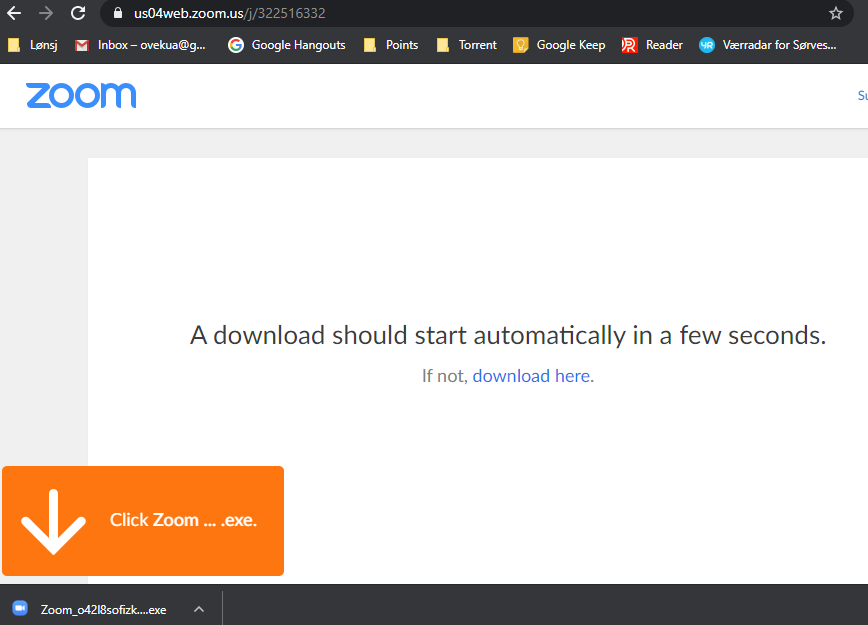Open the downloaded Zoom exe file
This screenshot has height=625, width=868.
(104, 609)
